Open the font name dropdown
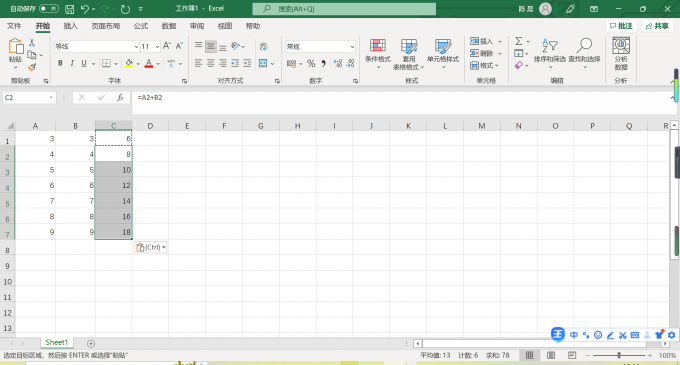 point(136,46)
